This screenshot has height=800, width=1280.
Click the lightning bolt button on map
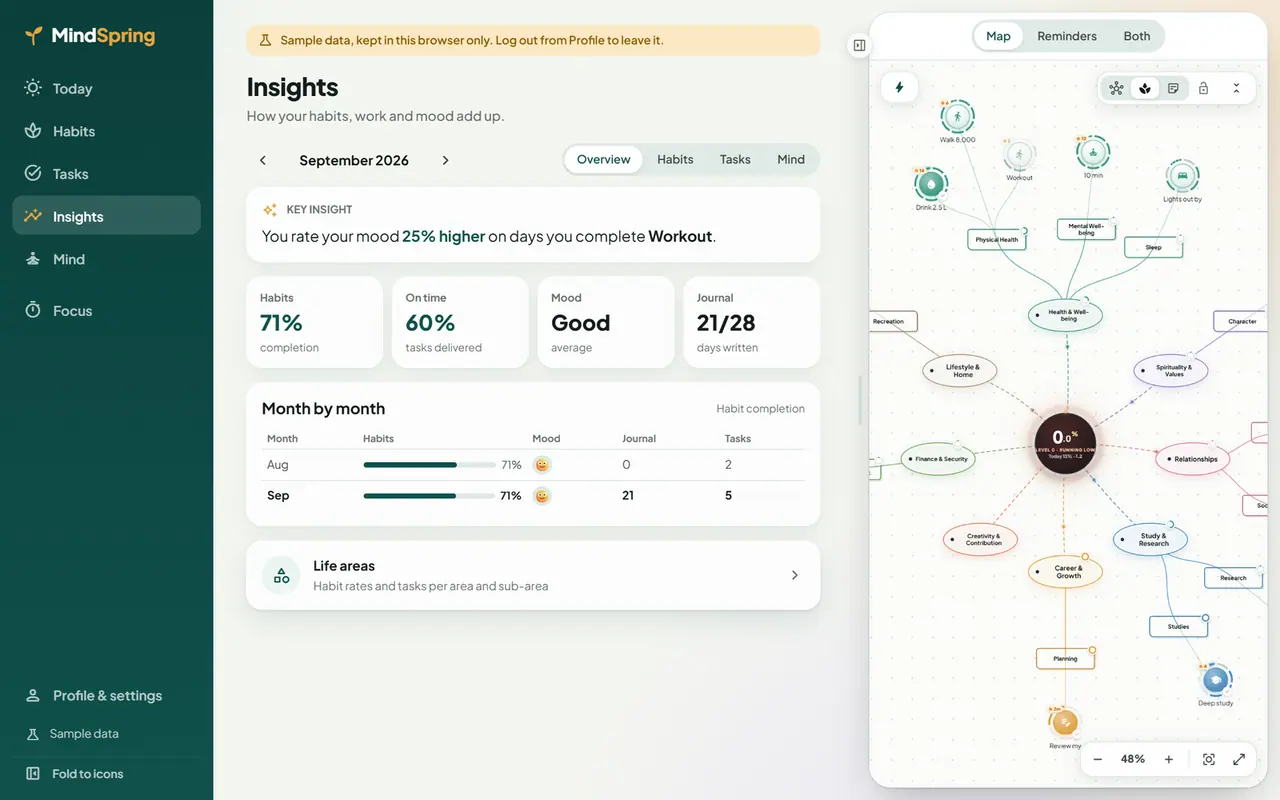899,87
